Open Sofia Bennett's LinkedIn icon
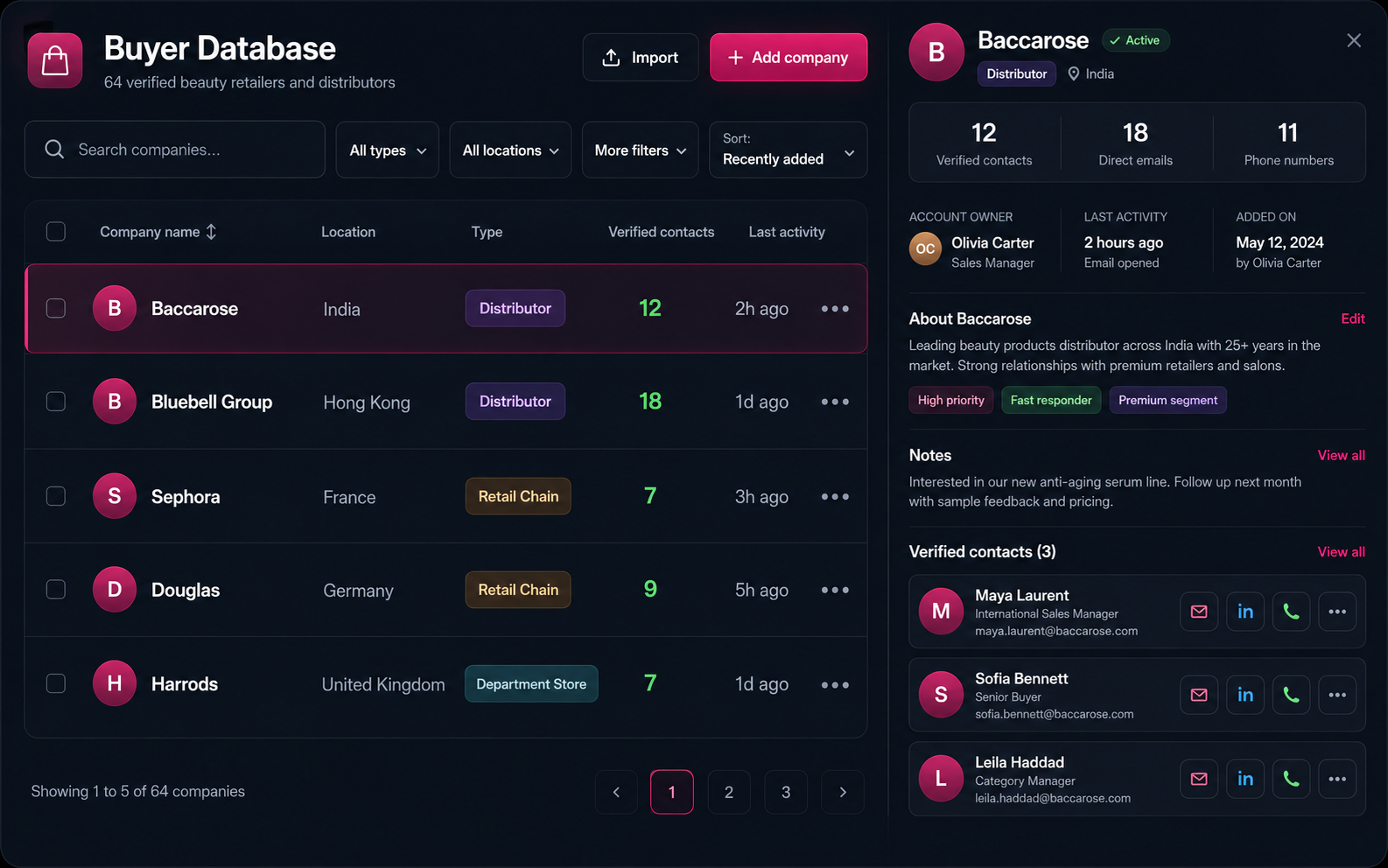Viewport: 1388px width, 868px height. 1245,695
